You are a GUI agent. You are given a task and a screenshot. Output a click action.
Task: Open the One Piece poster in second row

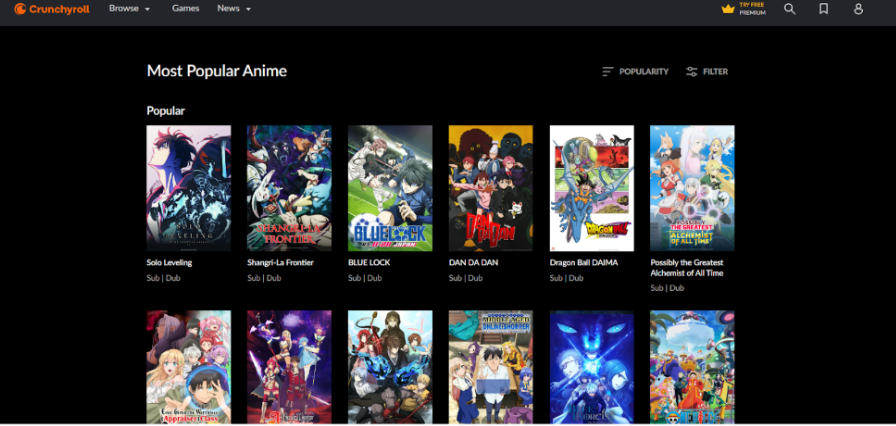click(x=692, y=367)
